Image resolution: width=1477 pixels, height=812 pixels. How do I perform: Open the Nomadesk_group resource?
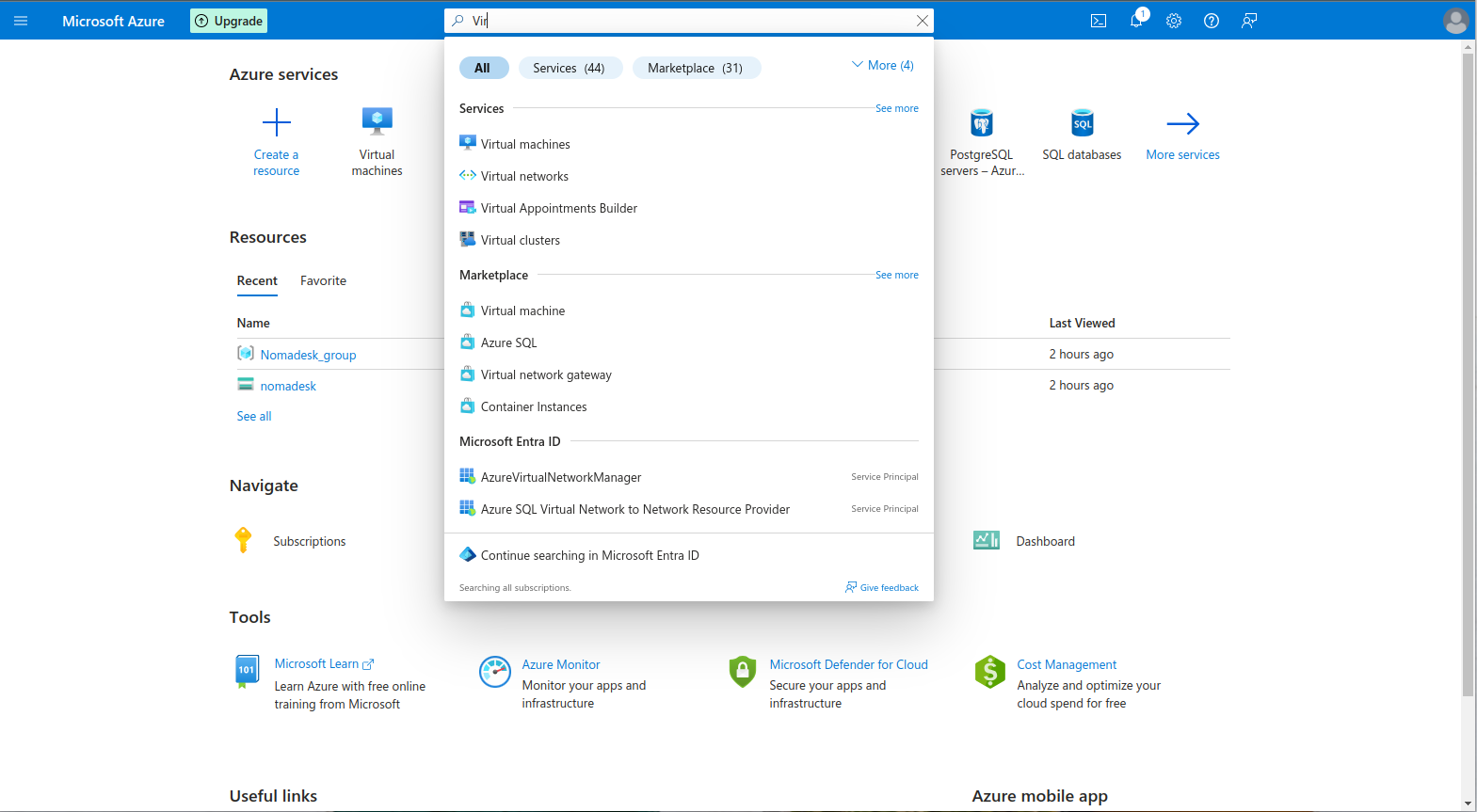tap(308, 355)
